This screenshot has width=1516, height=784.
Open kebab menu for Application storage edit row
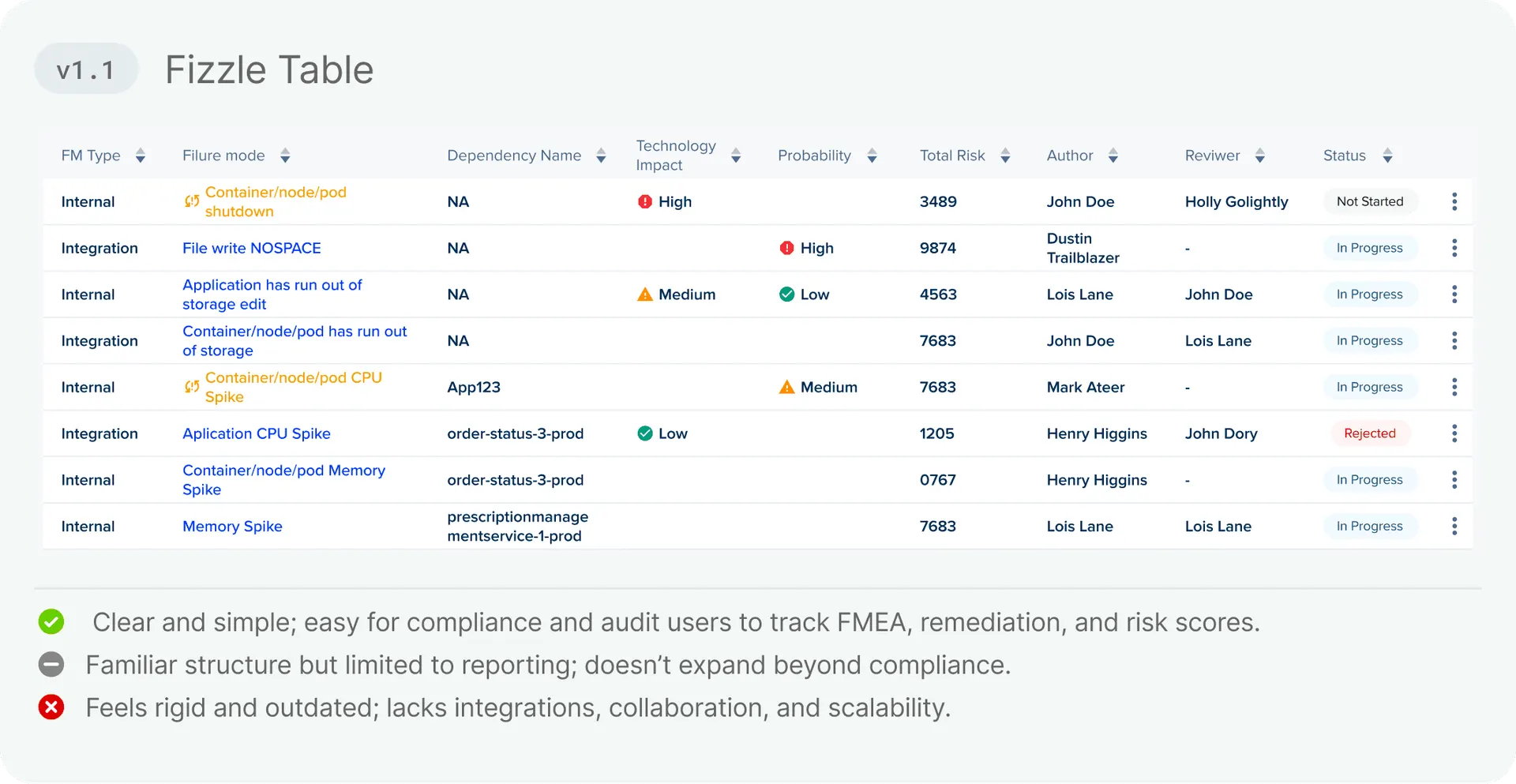pyautogui.click(x=1454, y=294)
